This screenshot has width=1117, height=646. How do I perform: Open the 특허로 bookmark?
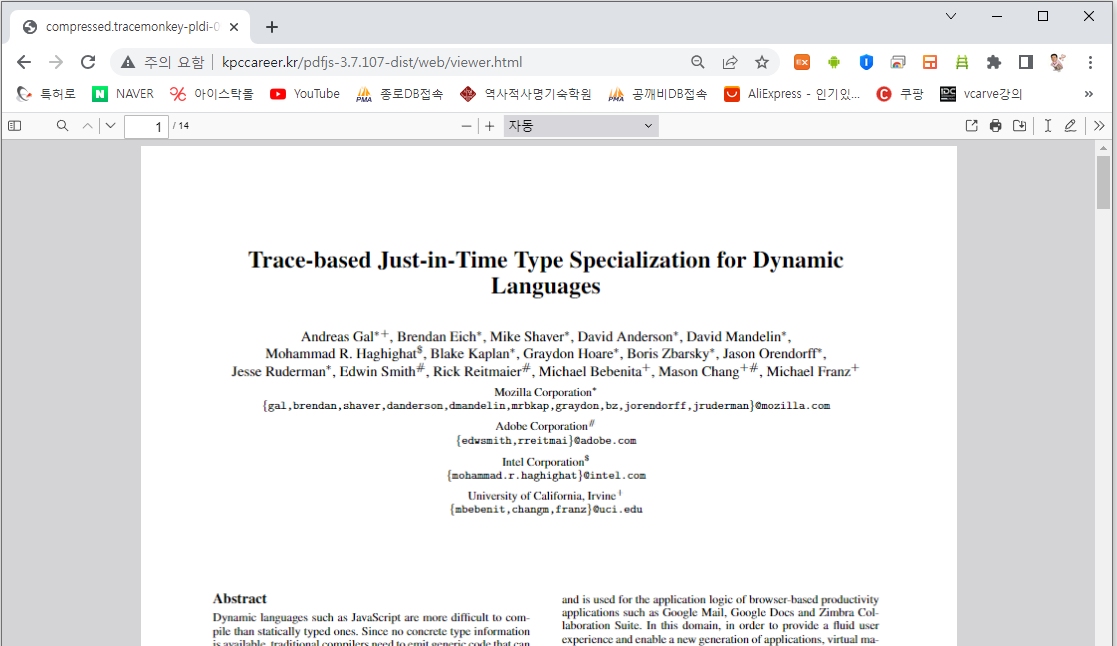pos(46,94)
